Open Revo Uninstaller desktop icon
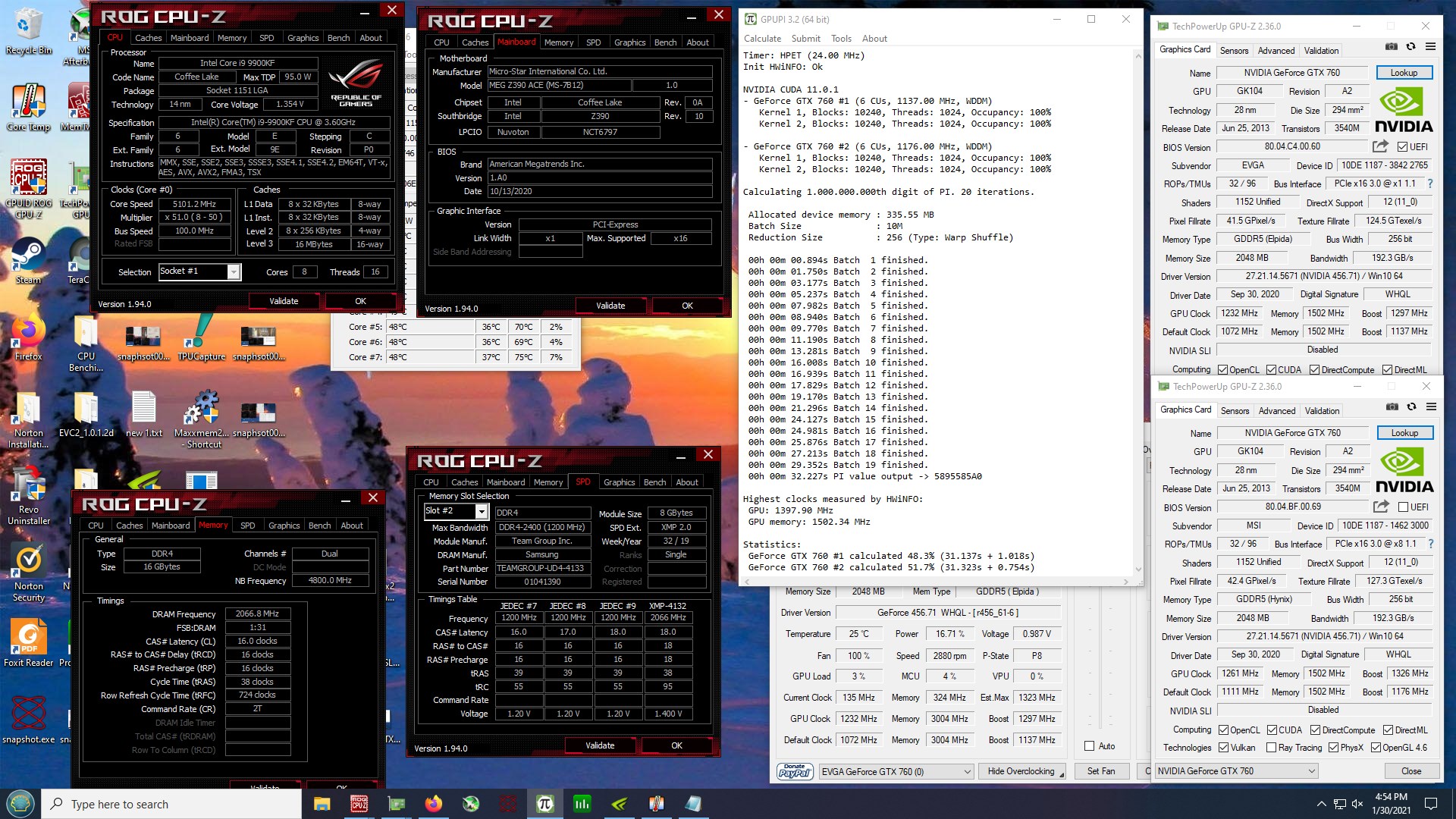 29,496
